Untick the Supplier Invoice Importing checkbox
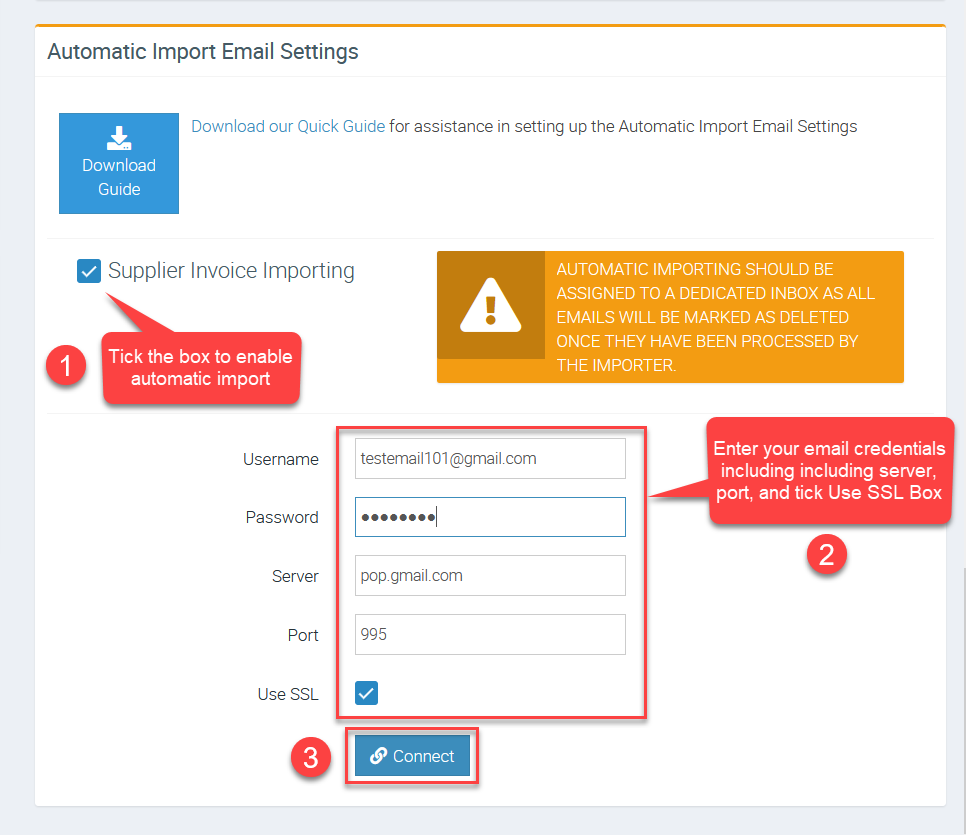The image size is (966, 835). point(89,271)
